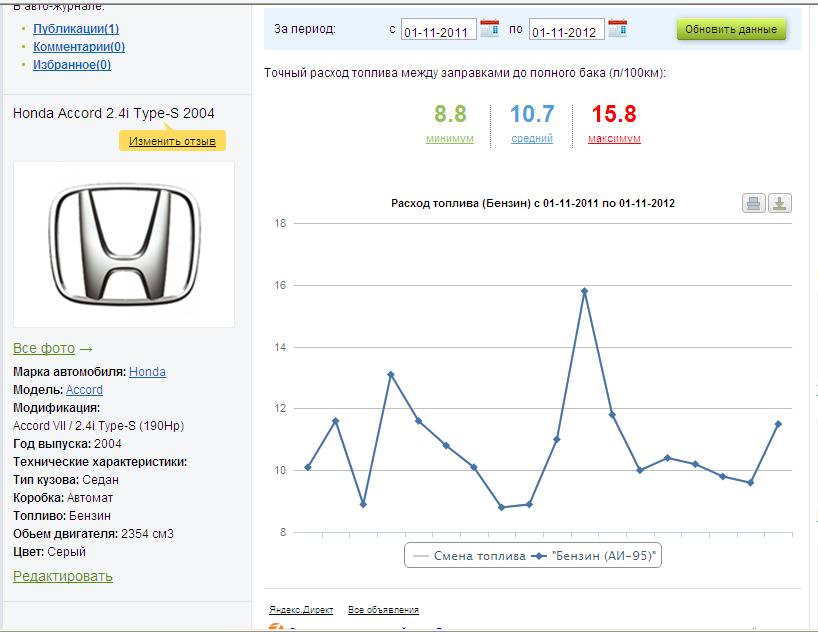
Task: Click the minimum value 8.8
Action: click(450, 114)
